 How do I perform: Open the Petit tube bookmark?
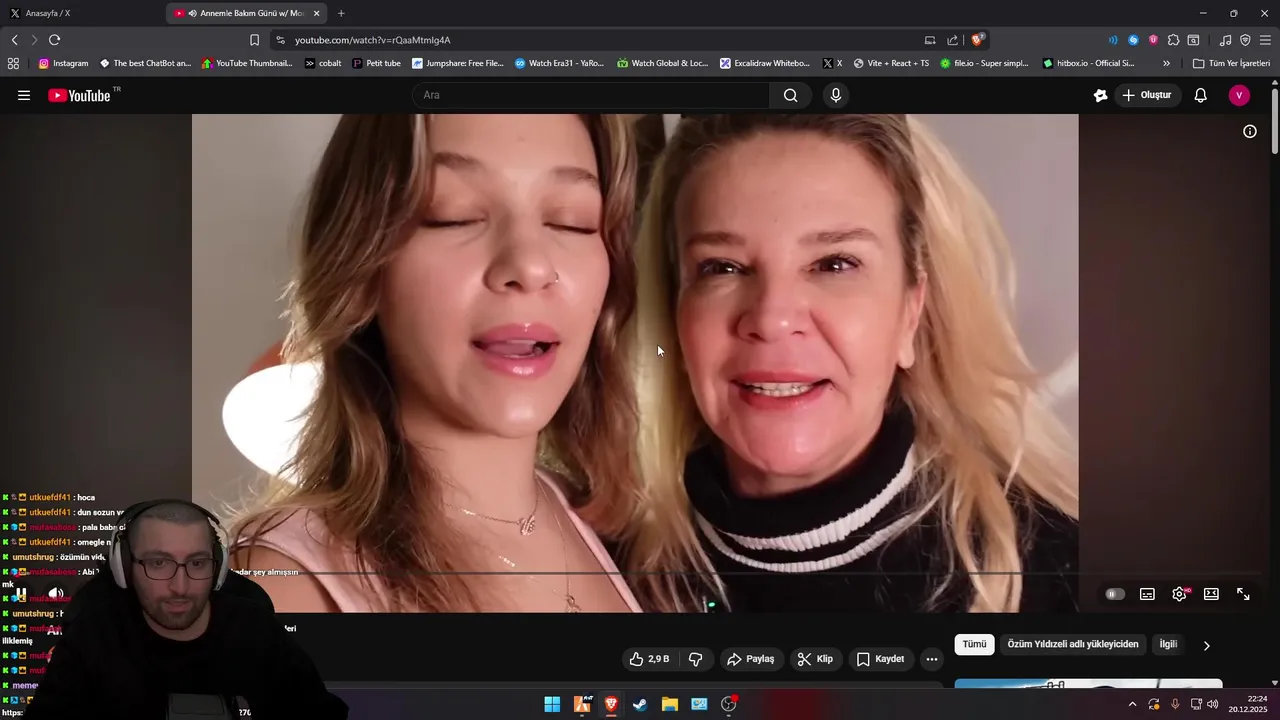click(376, 63)
